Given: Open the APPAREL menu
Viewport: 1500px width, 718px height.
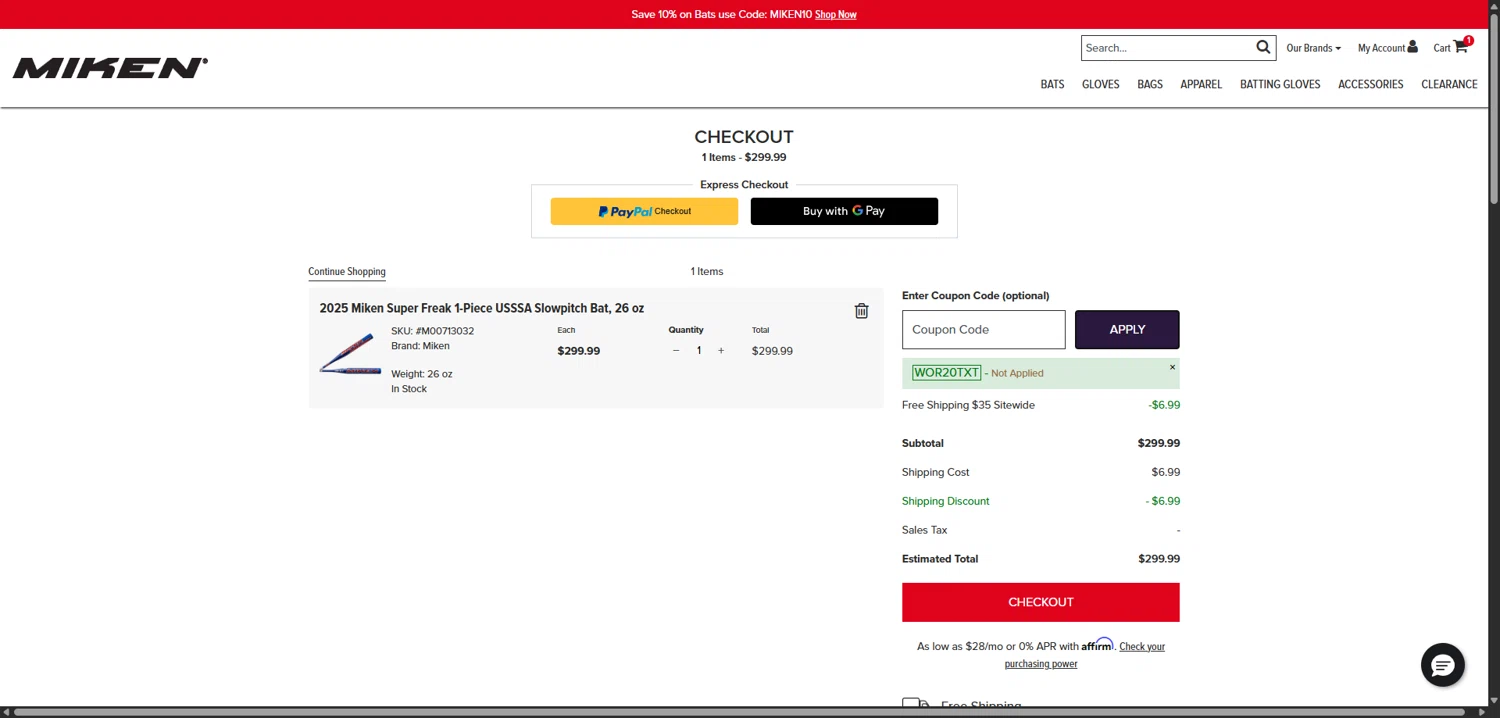Looking at the screenshot, I should click(x=1201, y=84).
